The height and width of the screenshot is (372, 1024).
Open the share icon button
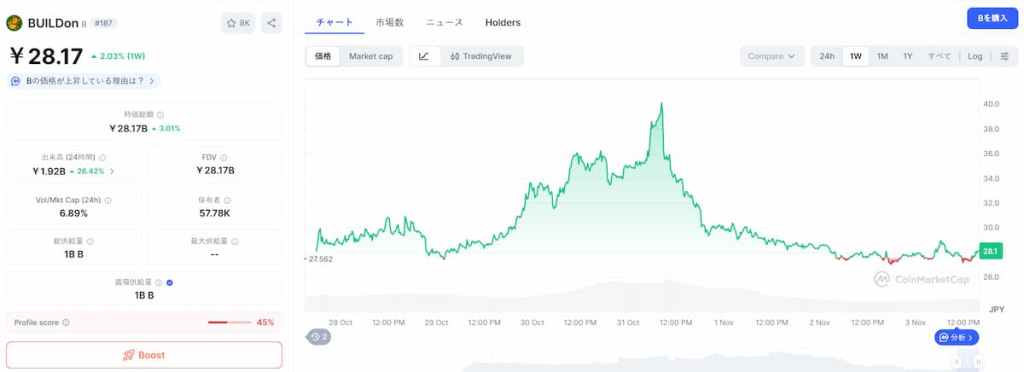[x=272, y=23]
